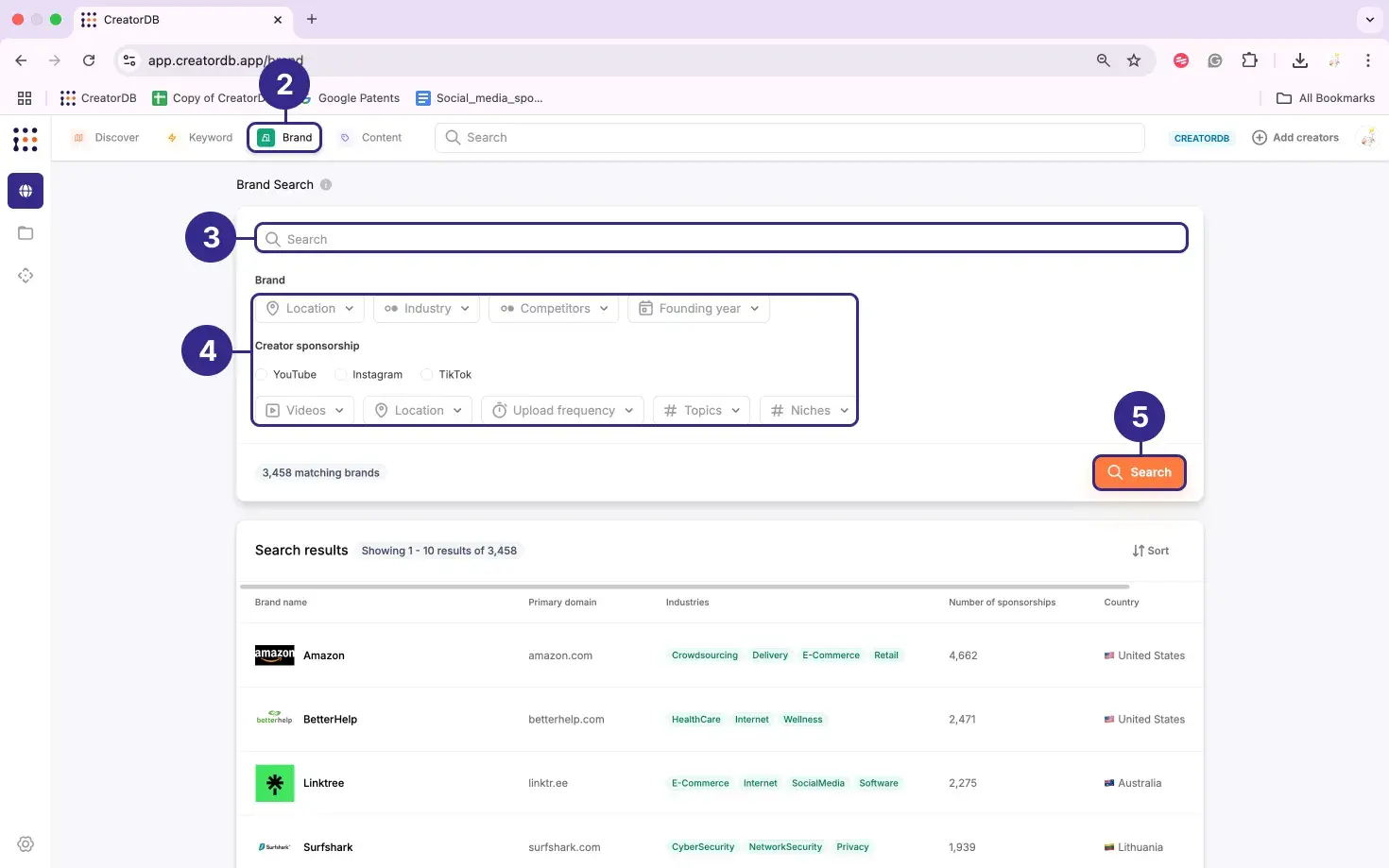Sort the search results
The width and height of the screenshot is (1389, 868).
click(1150, 551)
